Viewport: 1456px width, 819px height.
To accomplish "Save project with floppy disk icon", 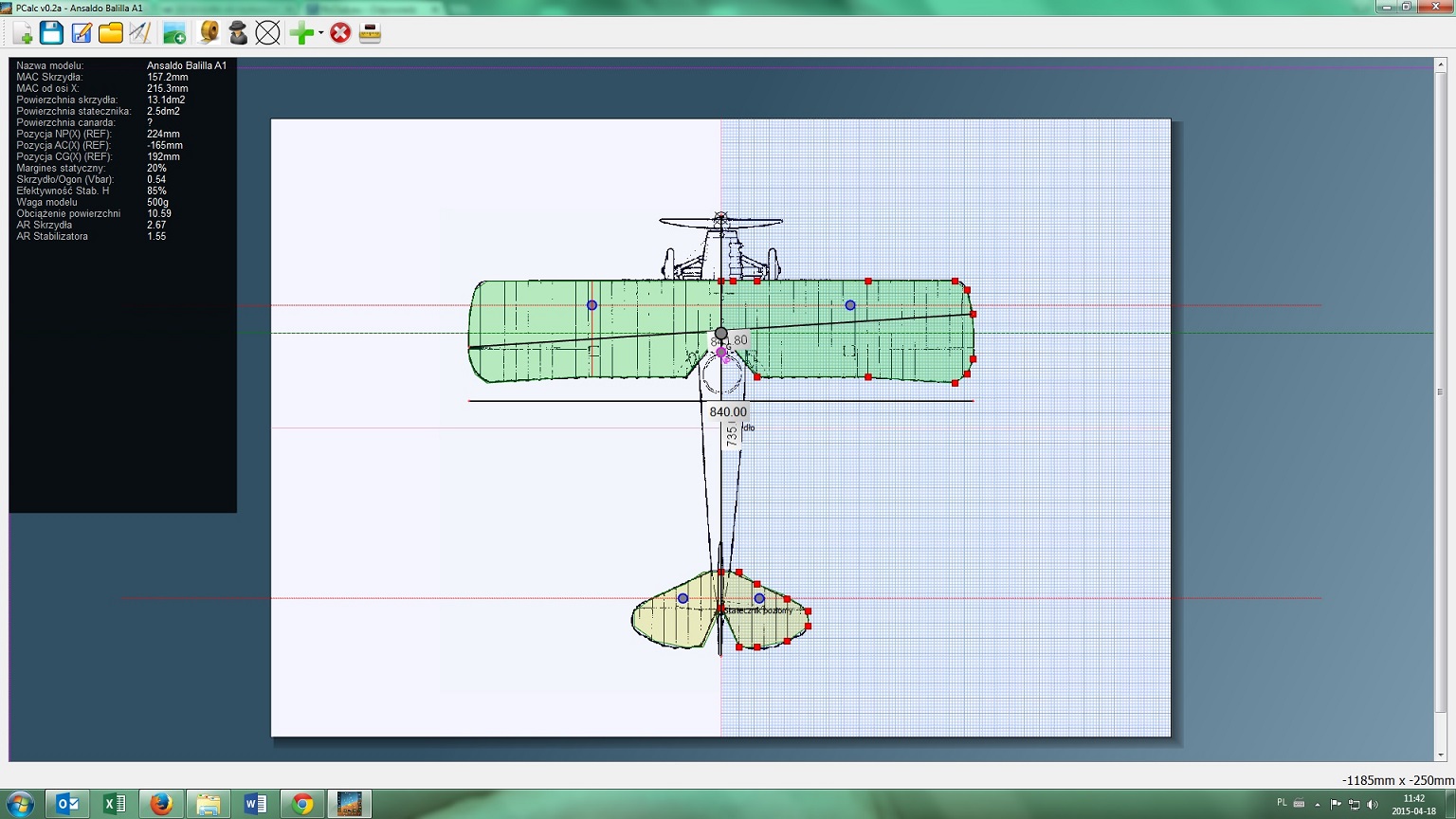I will click(51, 33).
